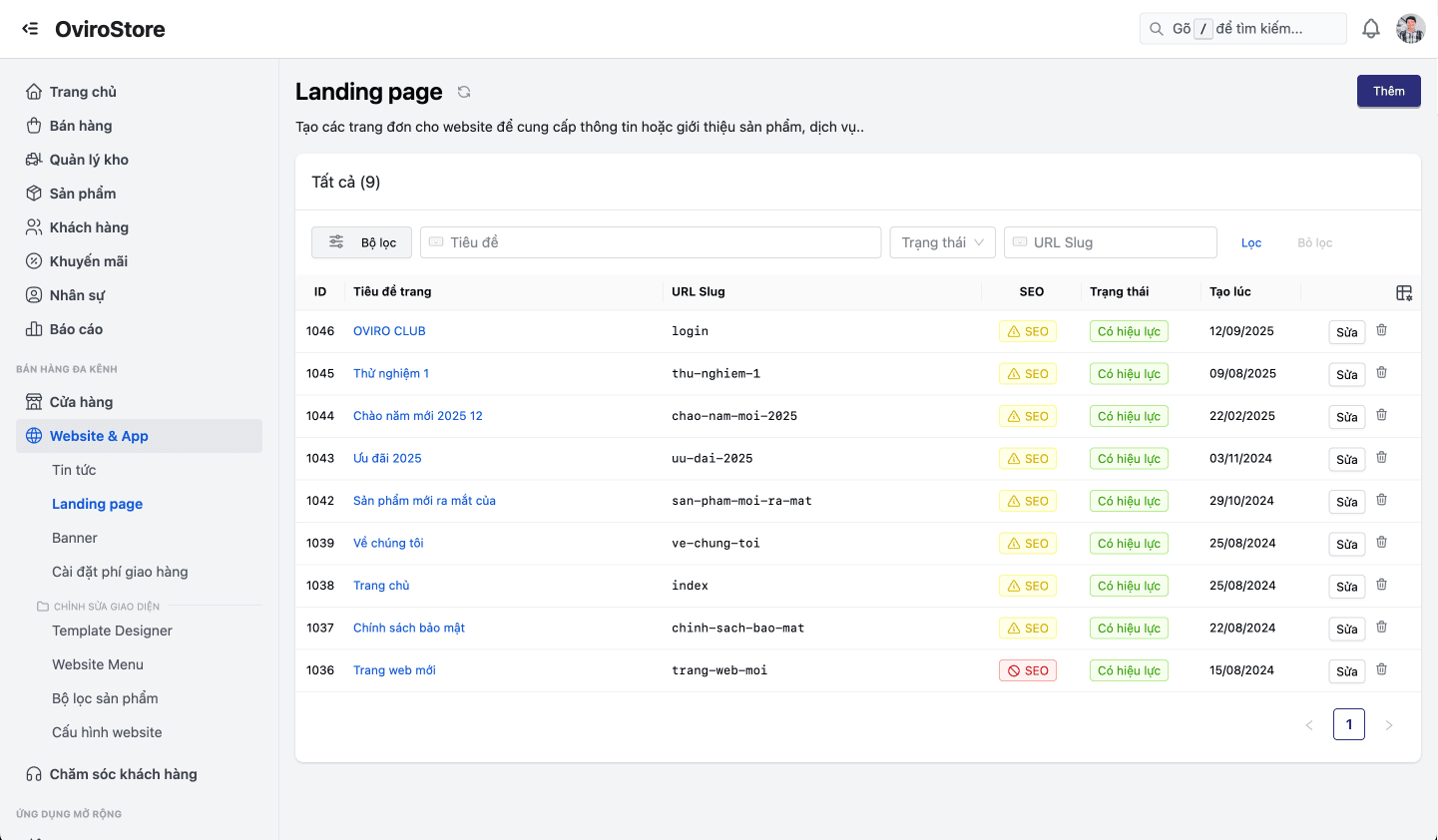Open the Trạng thái dropdown filter
Viewport: 1438px width, 840px height.
[941, 242]
